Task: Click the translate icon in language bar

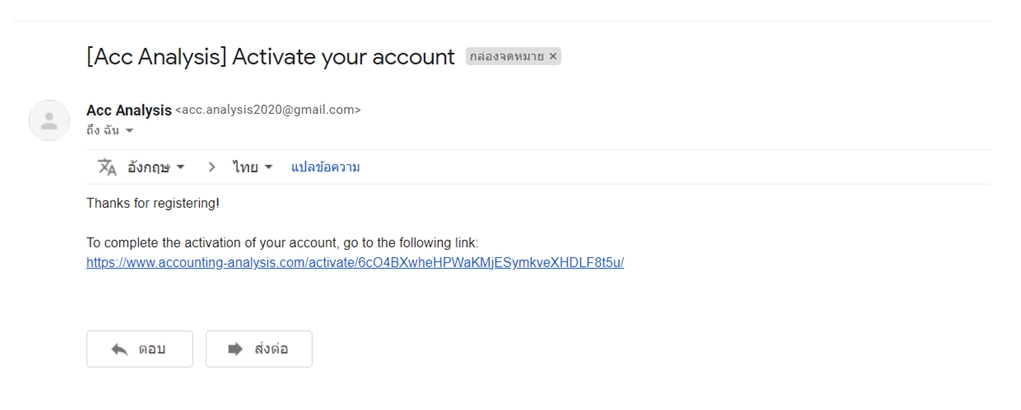Action: (x=107, y=167)
